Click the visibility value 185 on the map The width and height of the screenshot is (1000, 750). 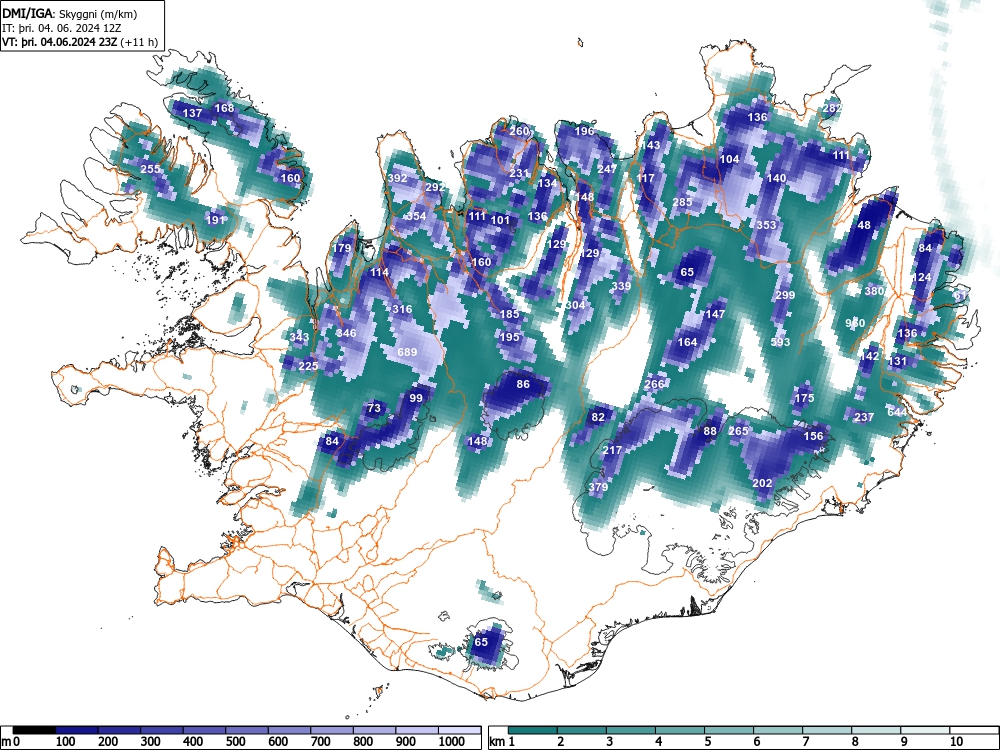510,314
